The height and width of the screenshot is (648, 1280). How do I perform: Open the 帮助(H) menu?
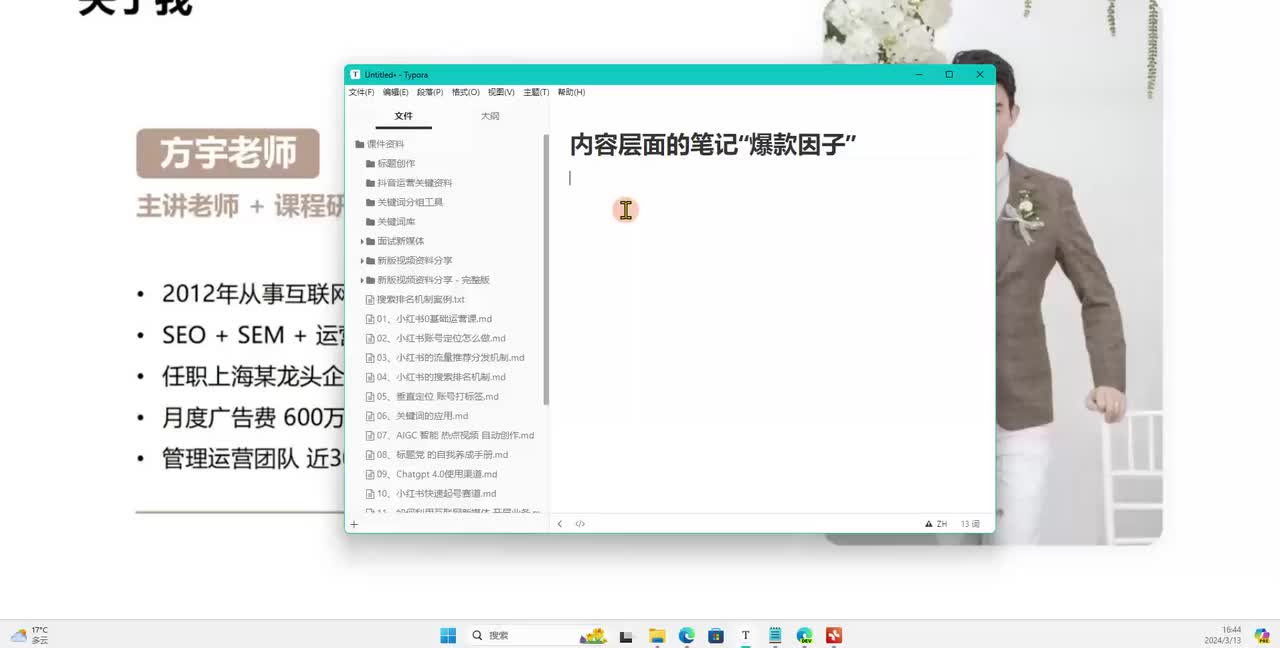(x=571, y=92)
